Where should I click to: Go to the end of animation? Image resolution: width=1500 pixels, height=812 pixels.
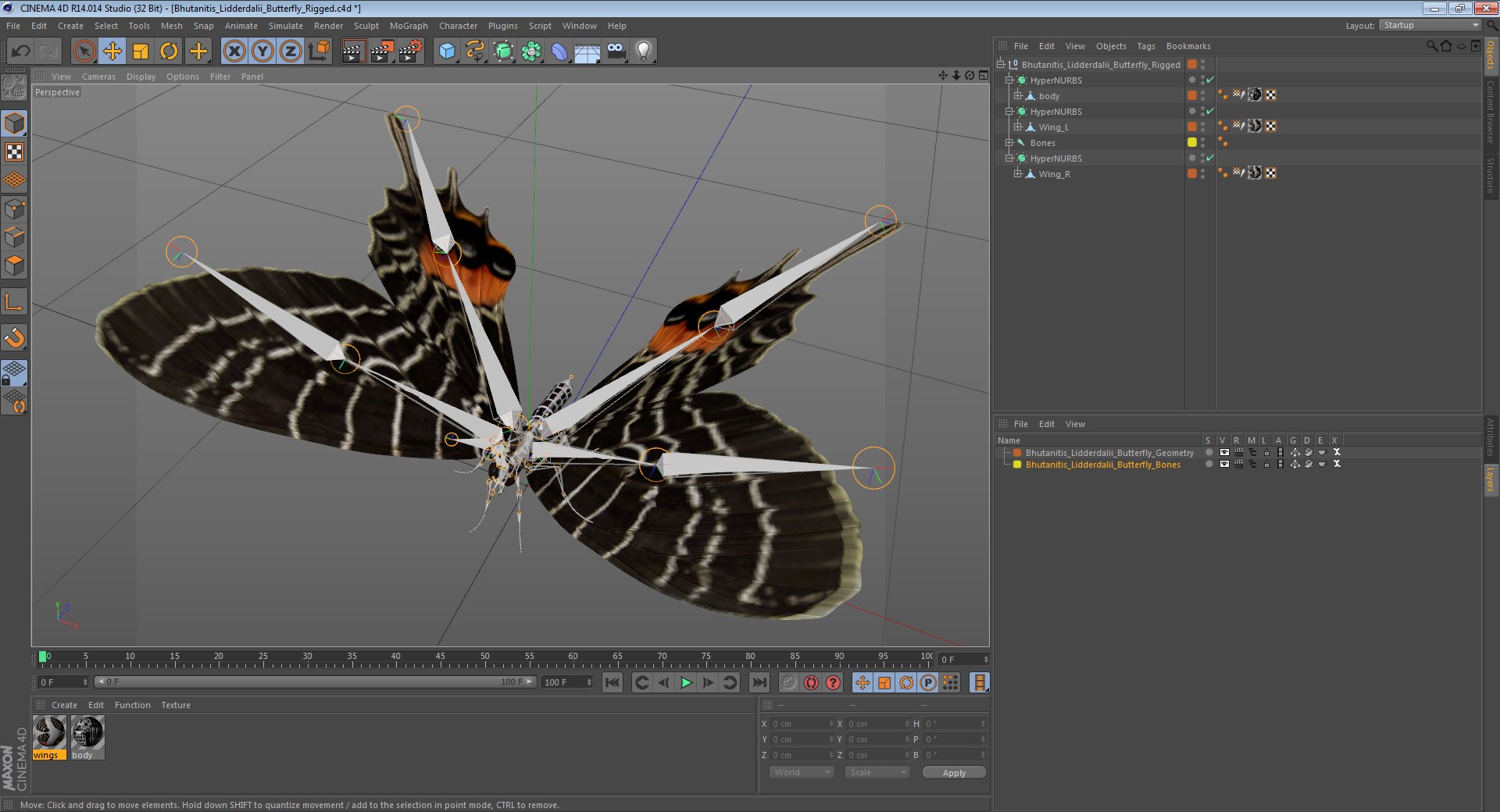coord(759,683)
